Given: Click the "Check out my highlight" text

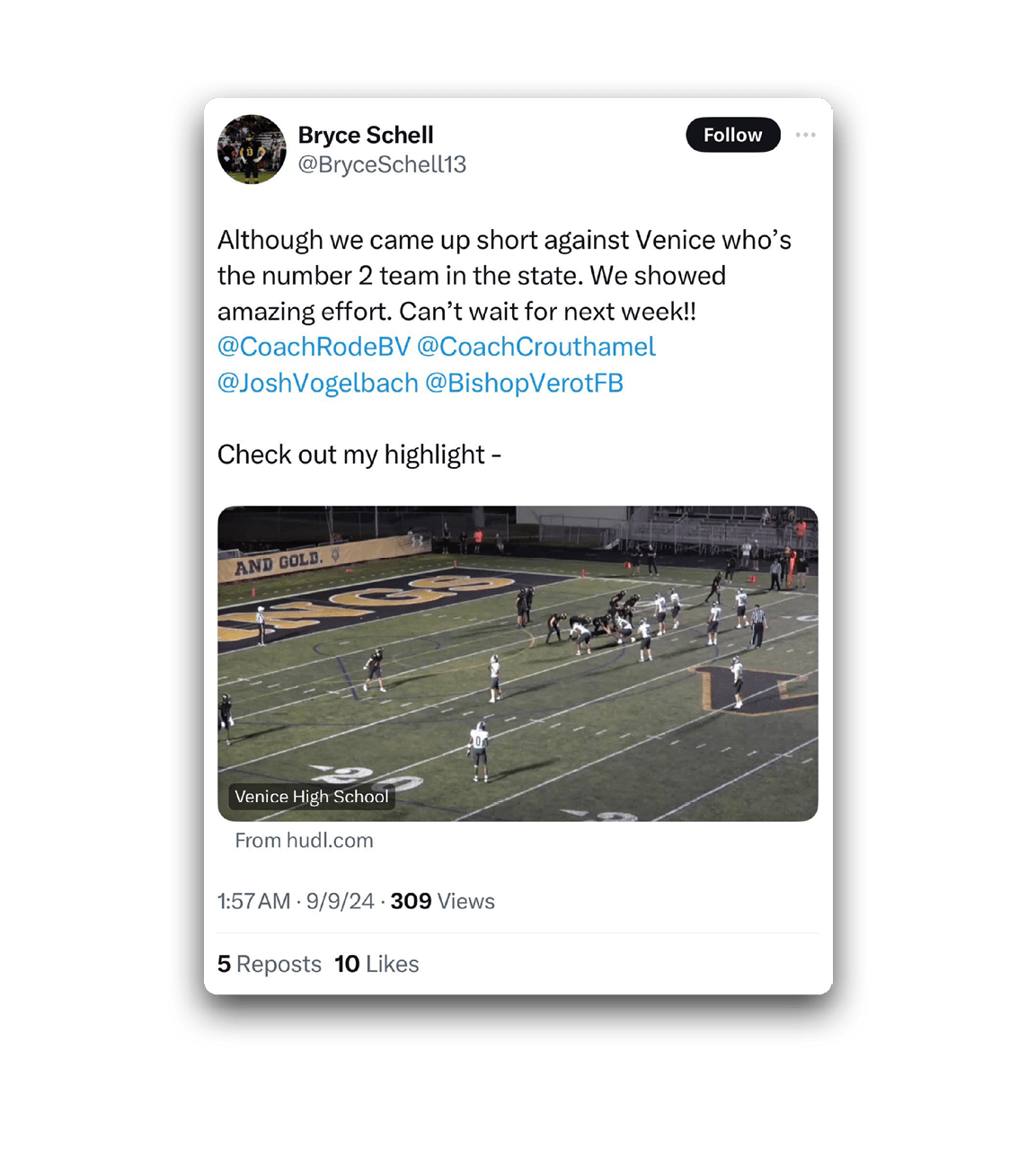Looking at the screenshot, I should coord(359,455).
